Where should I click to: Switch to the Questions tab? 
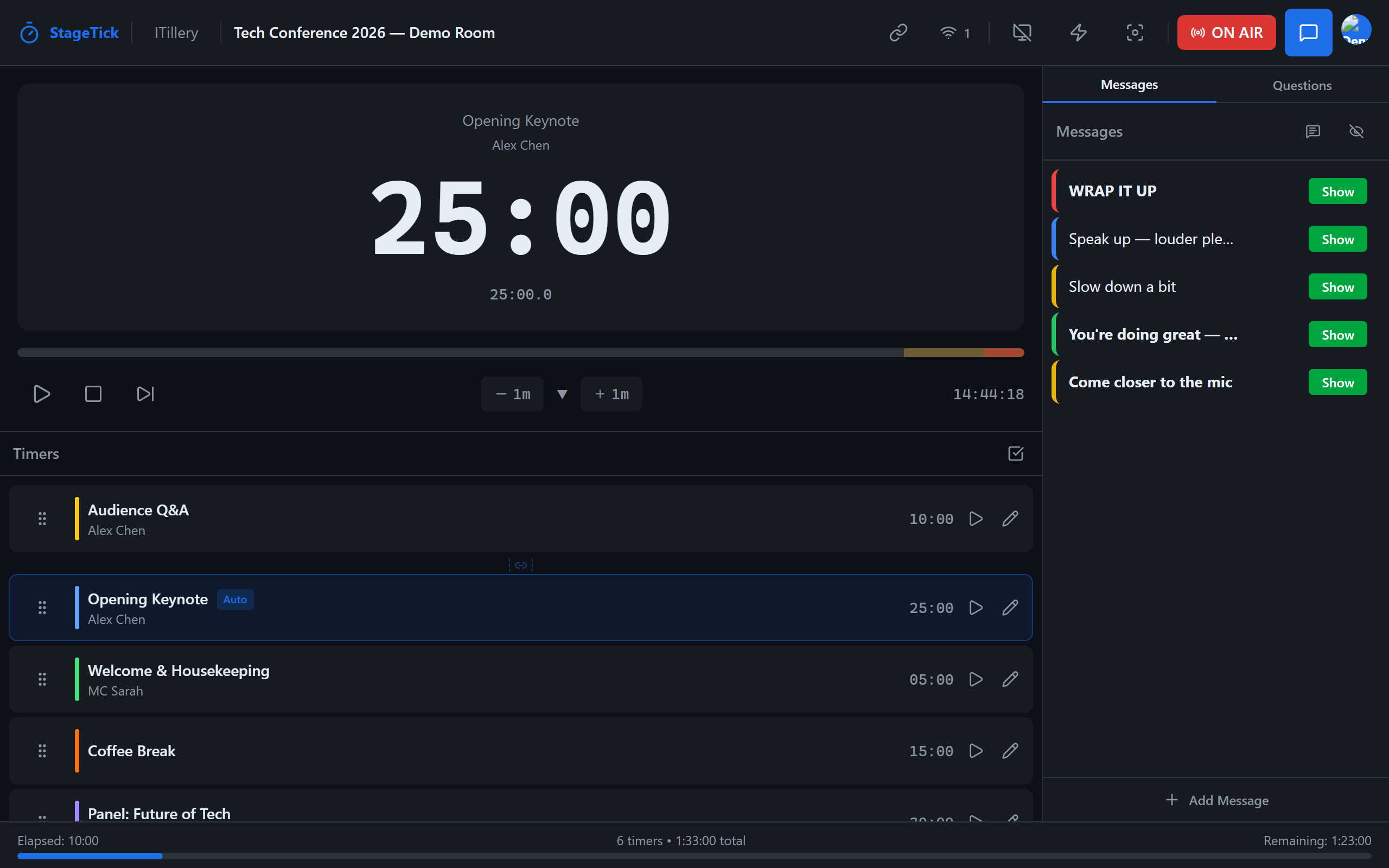tap(1302, 85)
